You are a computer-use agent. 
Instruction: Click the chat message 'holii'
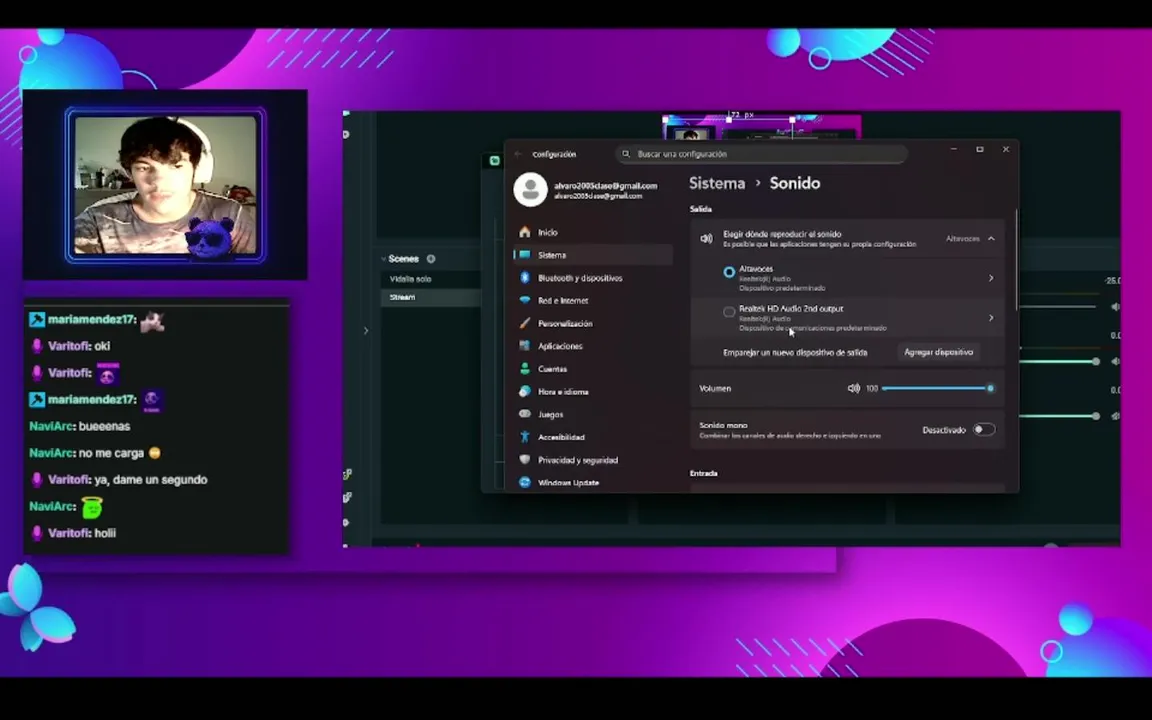coord(105,533)
